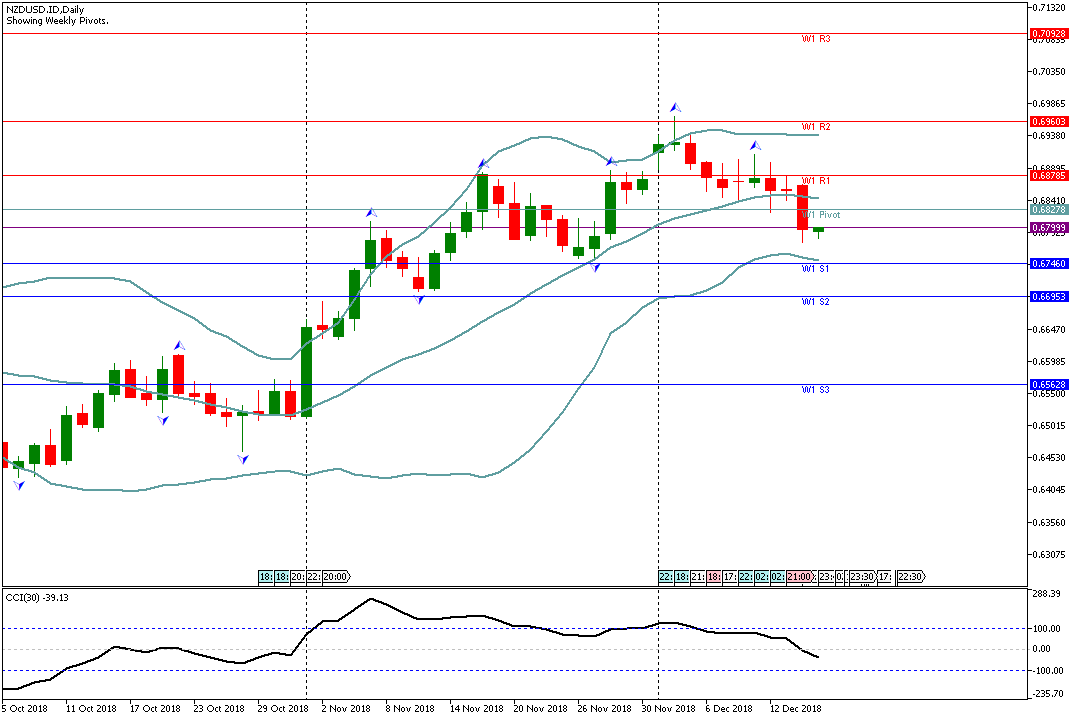The width and height of the screenshot is (1080, 720).
Task: Select the blue 0.65628 price tag
Action: pos(1049,385)
